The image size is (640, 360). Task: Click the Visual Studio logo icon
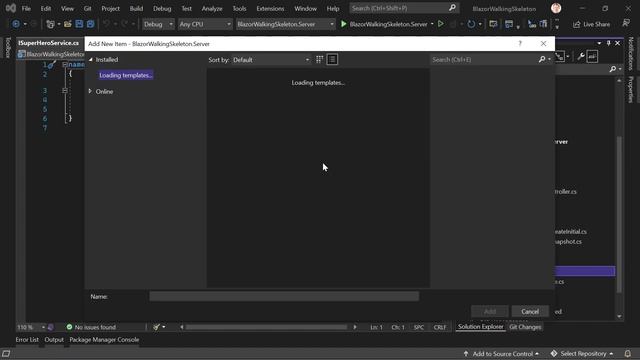coord(11,8)
